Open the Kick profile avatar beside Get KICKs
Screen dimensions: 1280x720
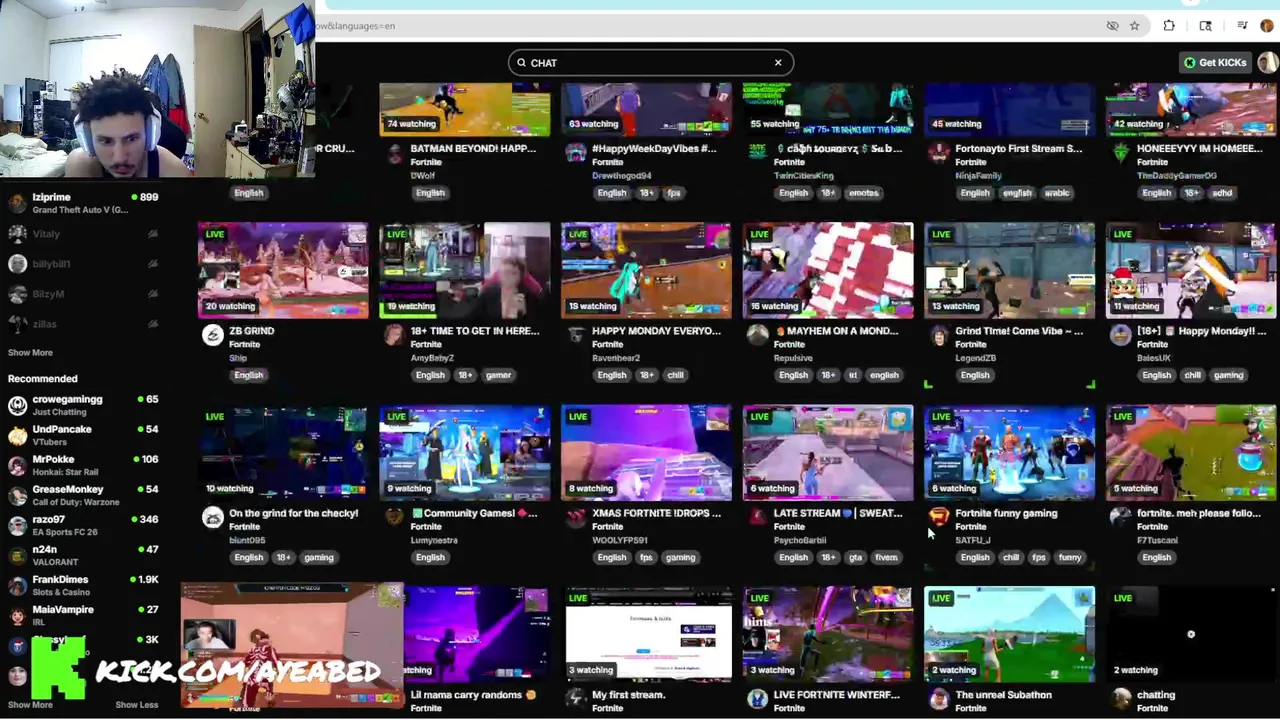tap(1267, 62)
